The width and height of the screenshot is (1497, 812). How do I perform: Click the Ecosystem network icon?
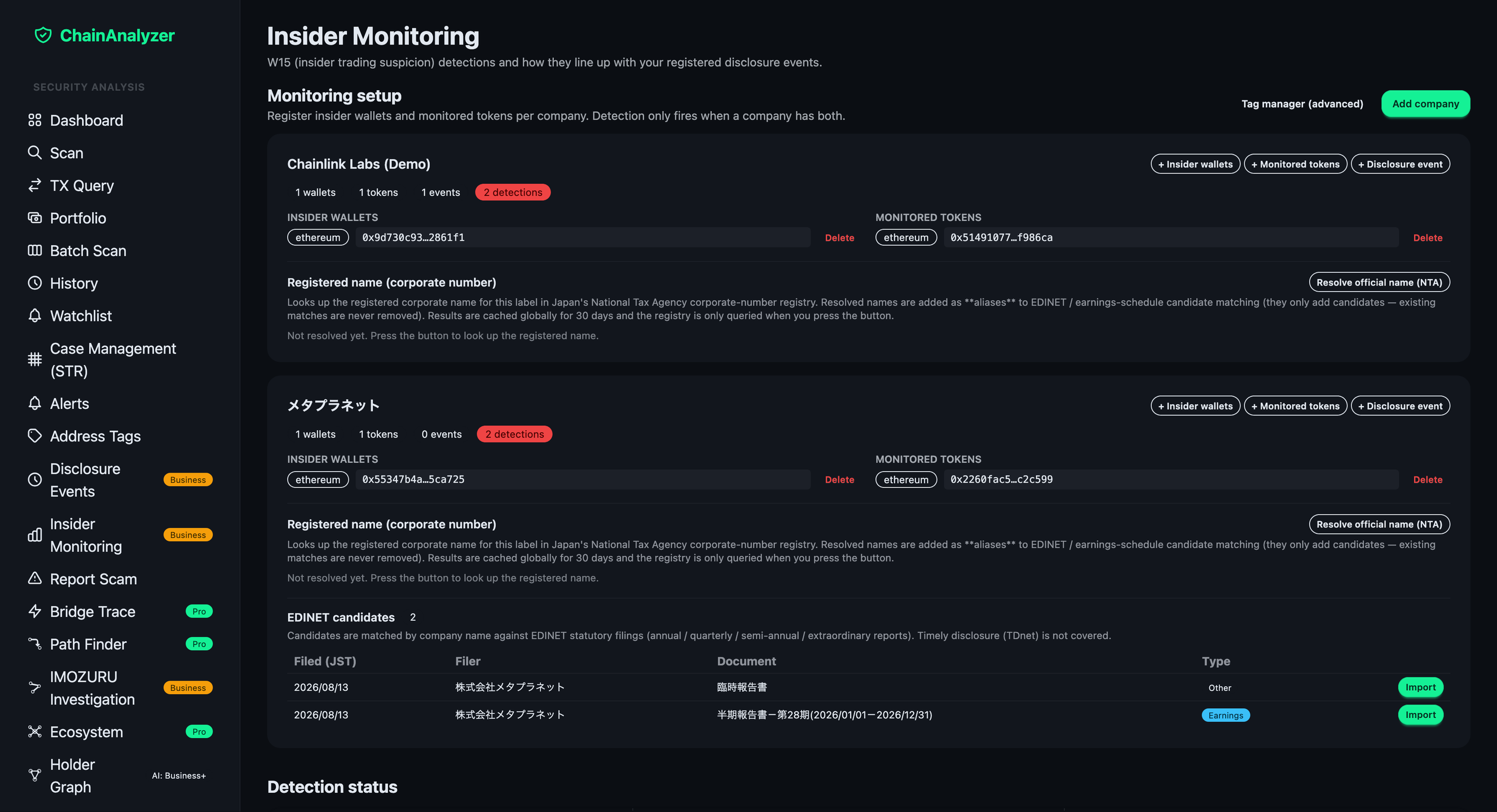tap(35, 731)
